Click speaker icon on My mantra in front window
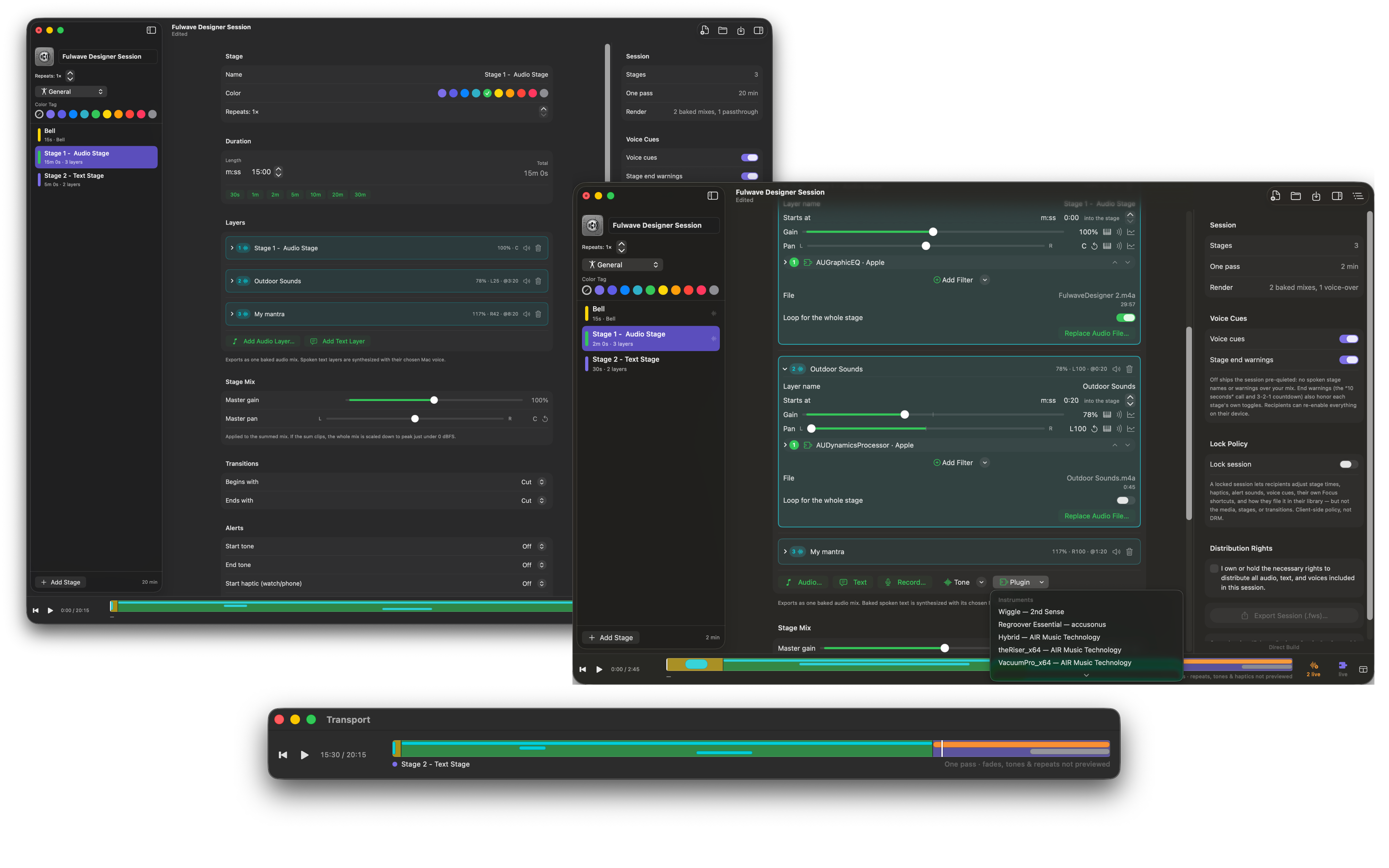Viewport: 1389px width, 868px height. [x=1116, y=552]
